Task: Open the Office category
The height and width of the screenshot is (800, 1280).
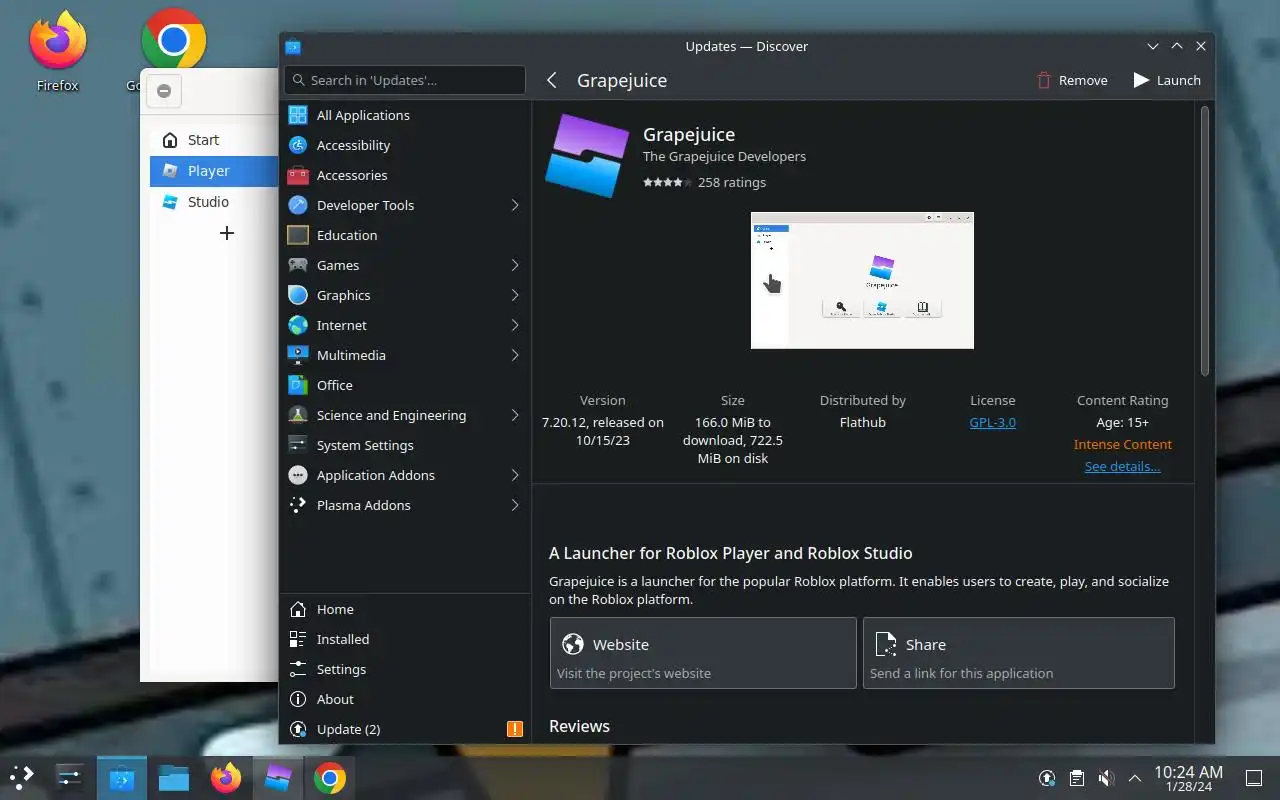Action: 405,385
